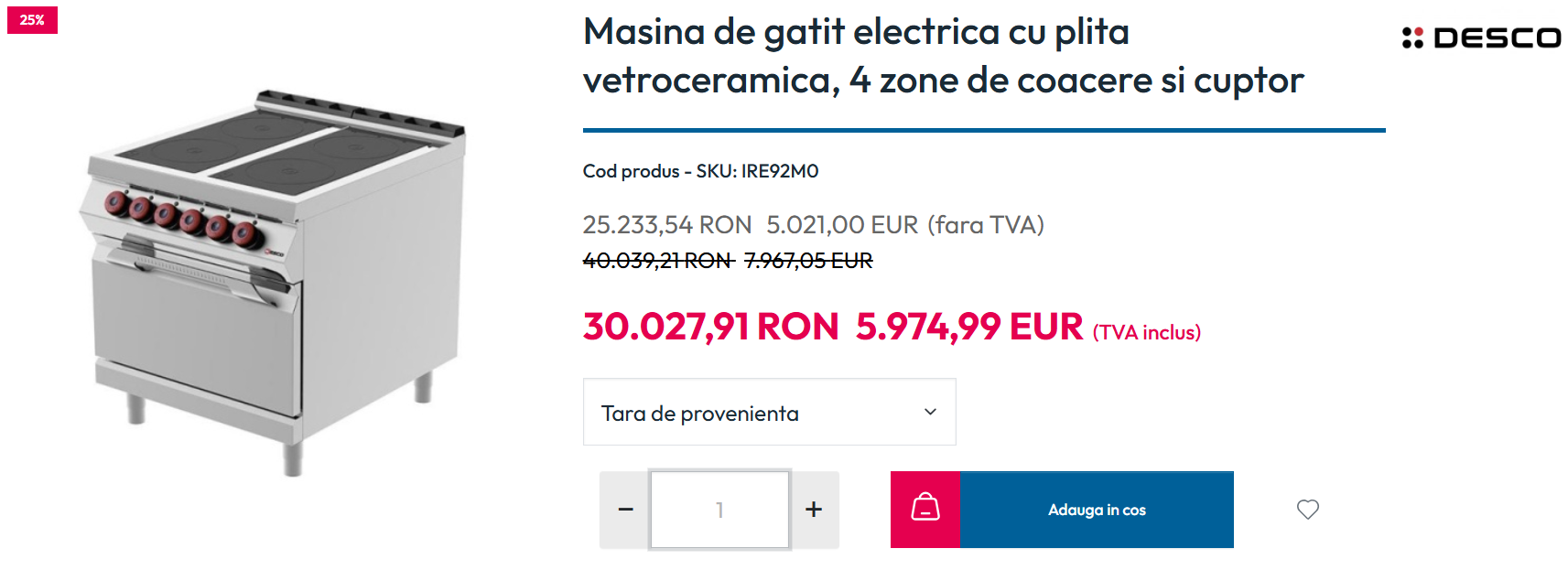Click the Adauga in cos button
The width and height of the screenshot is (1568, 570).
click(x=1097, y=510)
